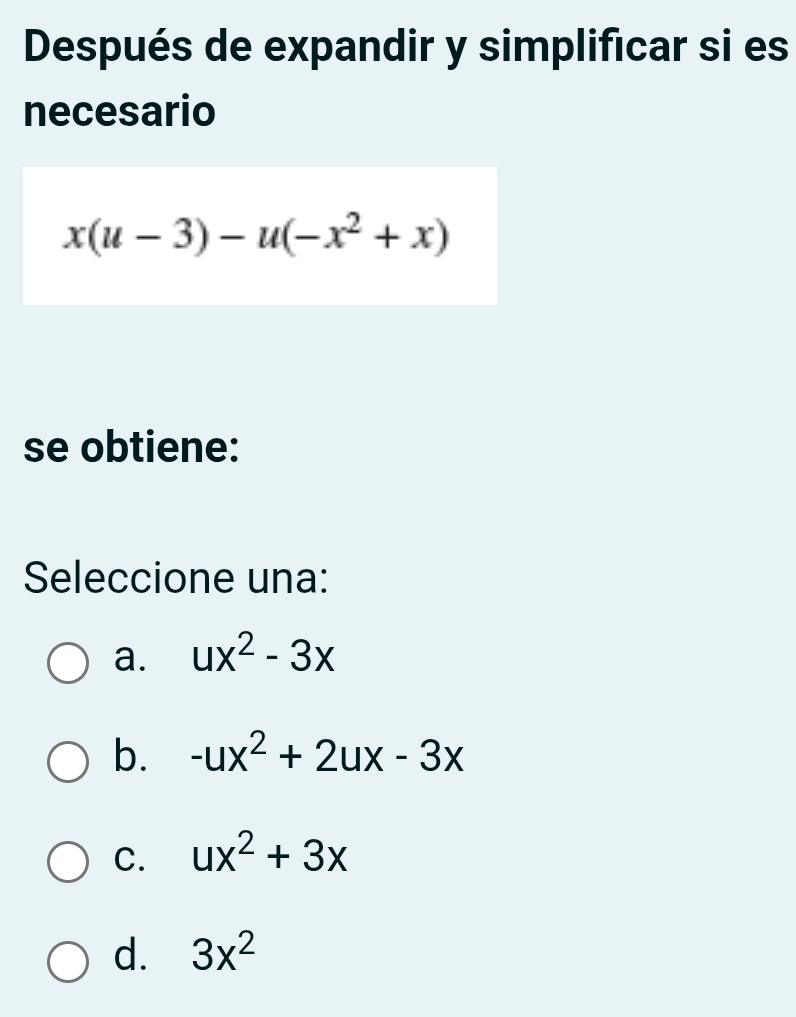Viewport: 796px width, 1017px height.
Task: Click the white math expression image box
Action: 260,236
